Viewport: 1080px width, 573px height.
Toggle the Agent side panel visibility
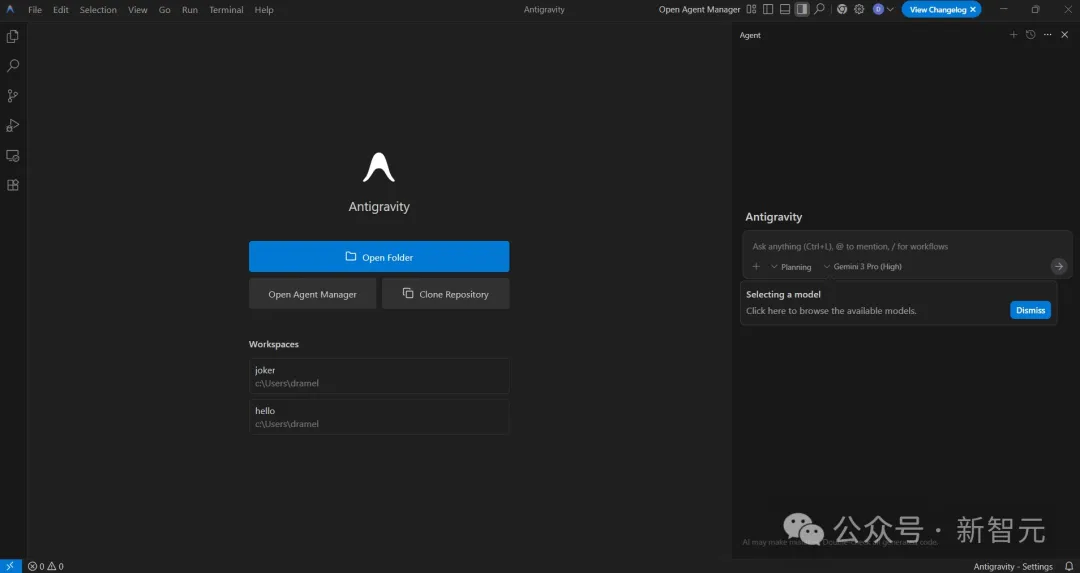pos(802,10)
